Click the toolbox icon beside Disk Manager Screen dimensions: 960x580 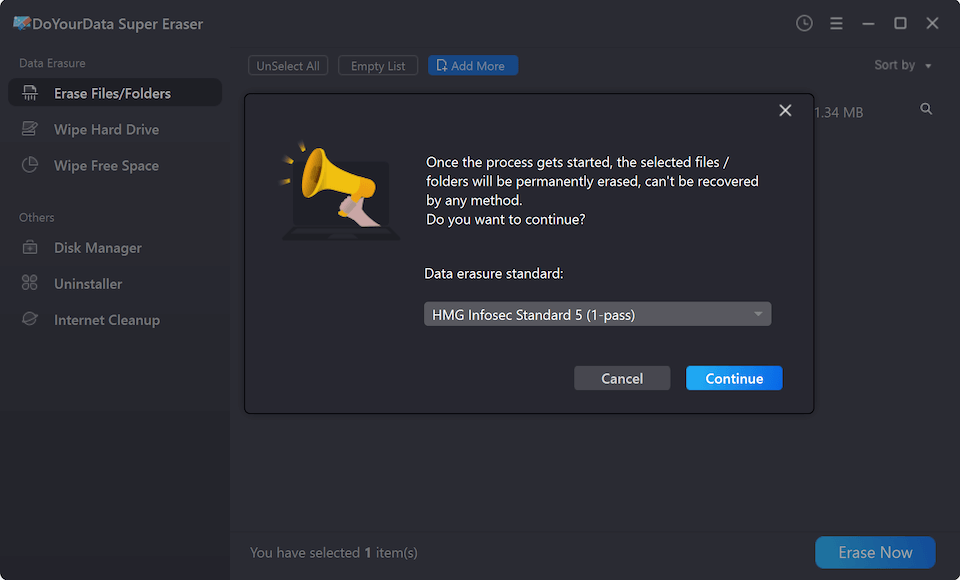29,247
